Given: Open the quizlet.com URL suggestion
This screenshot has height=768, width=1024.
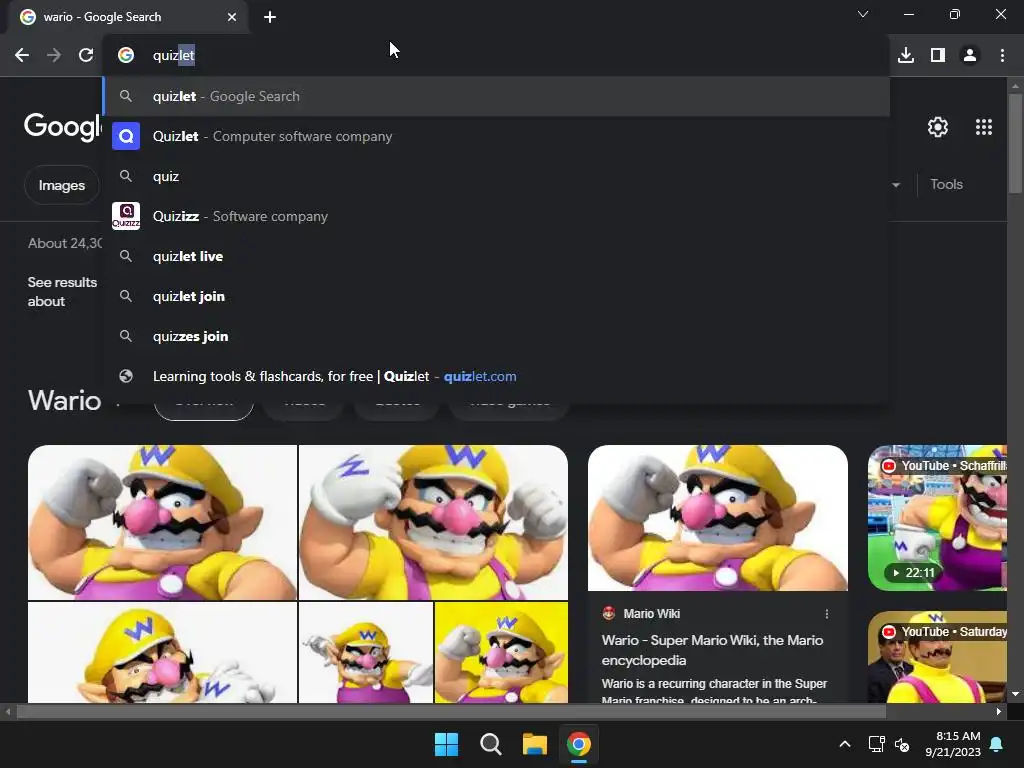Looking at the screenshot, I should 496,376.
